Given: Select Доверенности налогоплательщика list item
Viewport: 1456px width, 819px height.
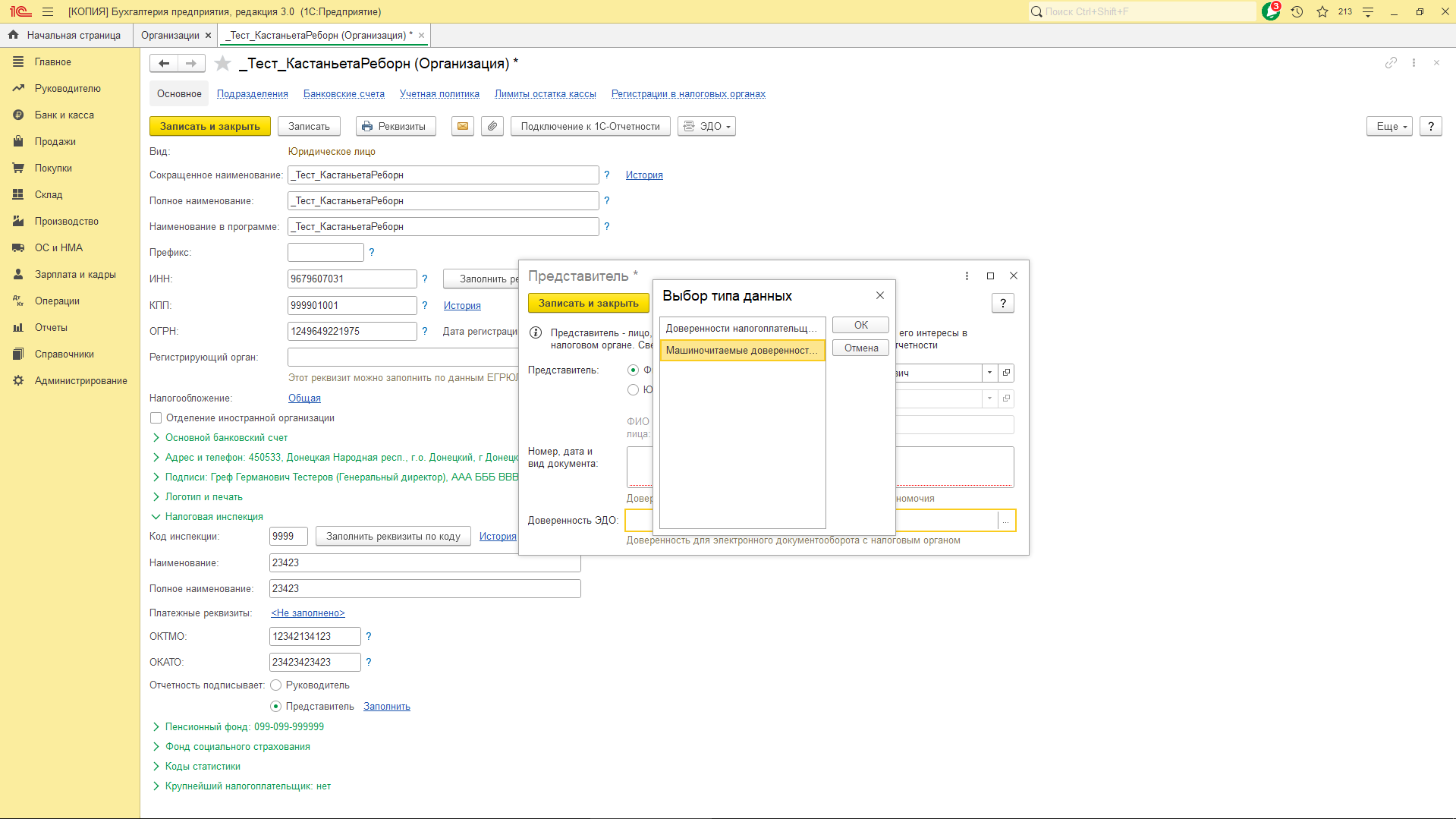Looking at the screenshot, I should coord(742,328).
